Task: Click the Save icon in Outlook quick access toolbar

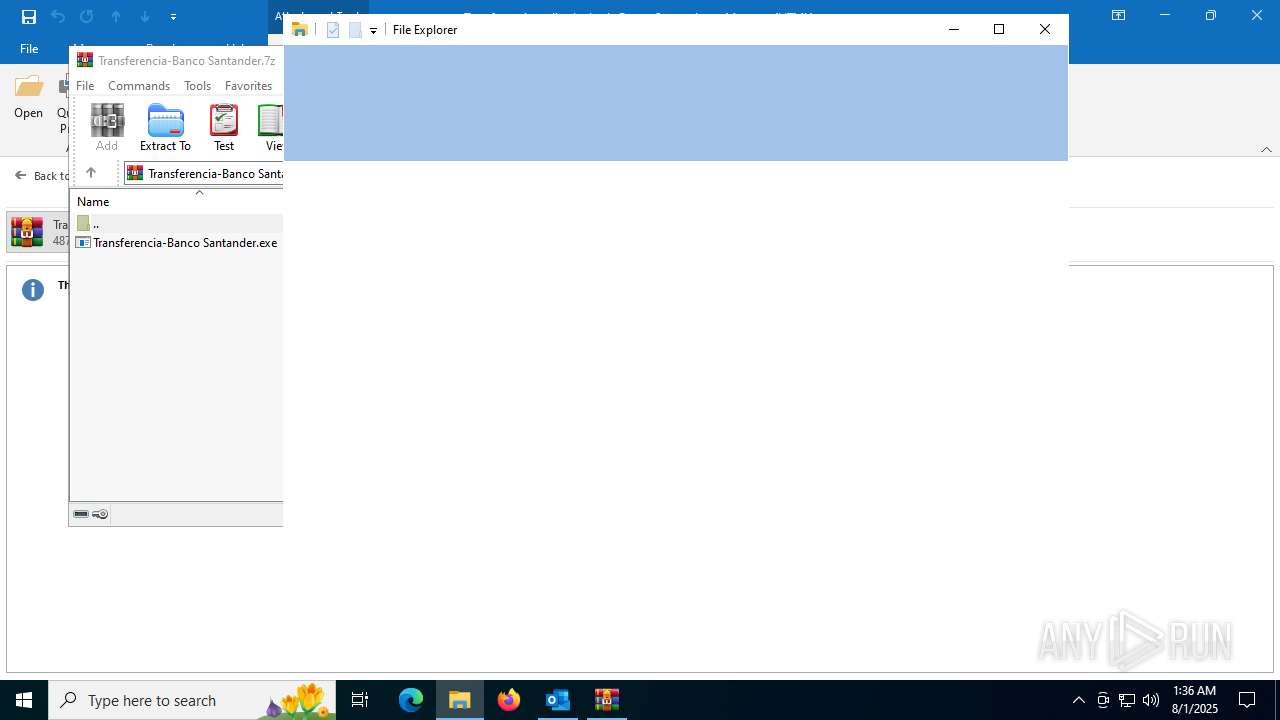Action: click(x=29, y=16)
